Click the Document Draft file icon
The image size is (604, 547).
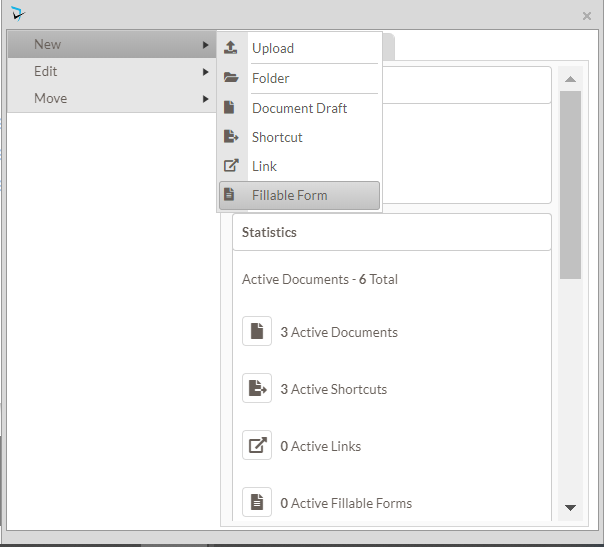230,108
